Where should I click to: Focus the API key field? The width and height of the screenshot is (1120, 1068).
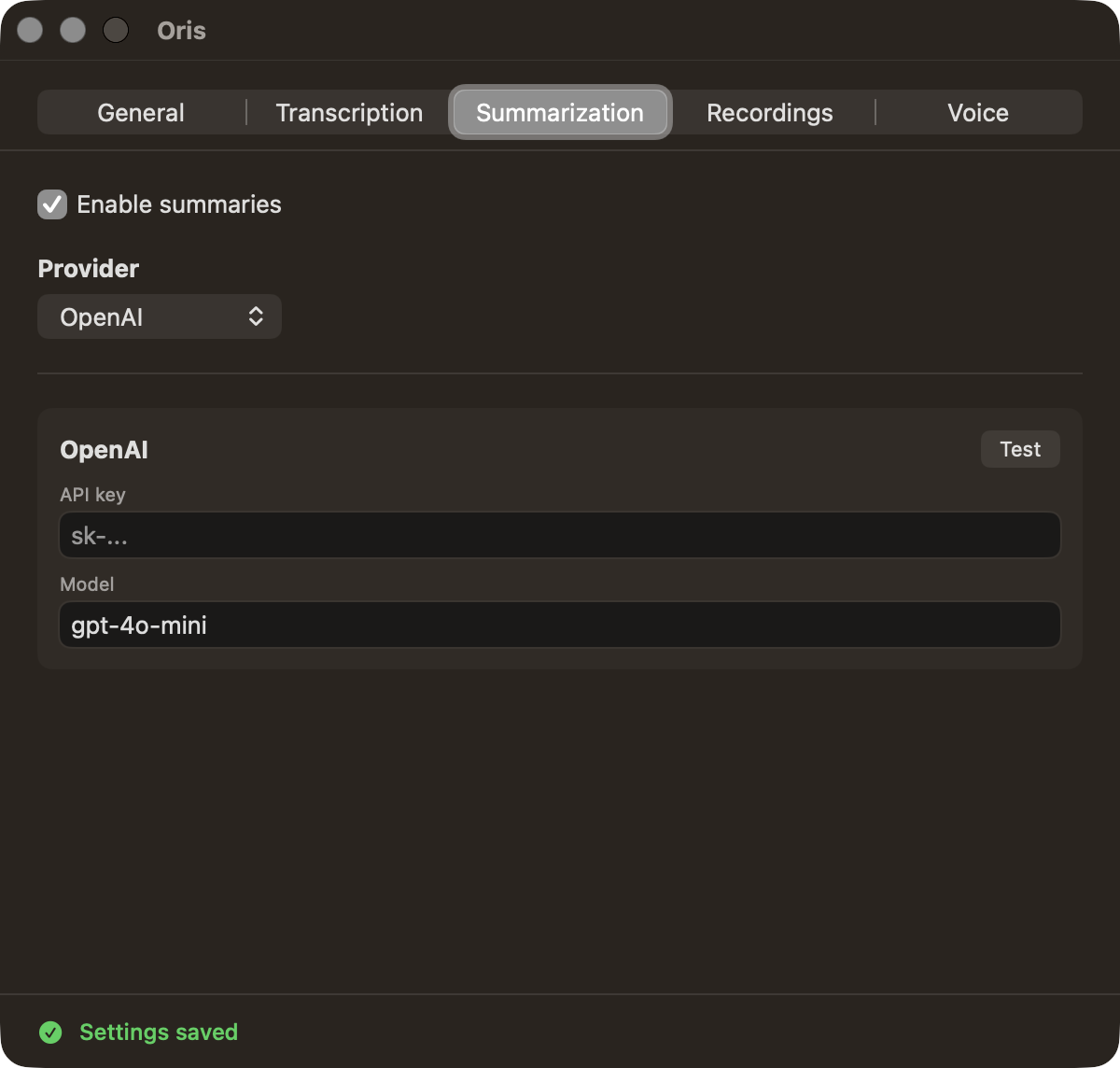(x=560, y=535)
